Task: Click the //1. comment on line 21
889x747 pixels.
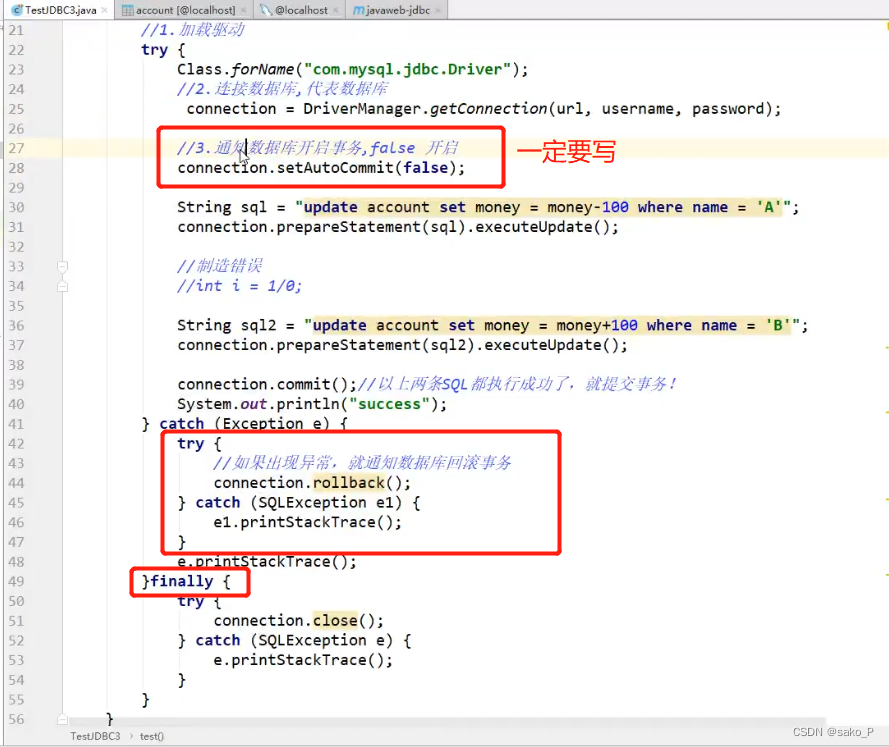Action: point(193,30)
